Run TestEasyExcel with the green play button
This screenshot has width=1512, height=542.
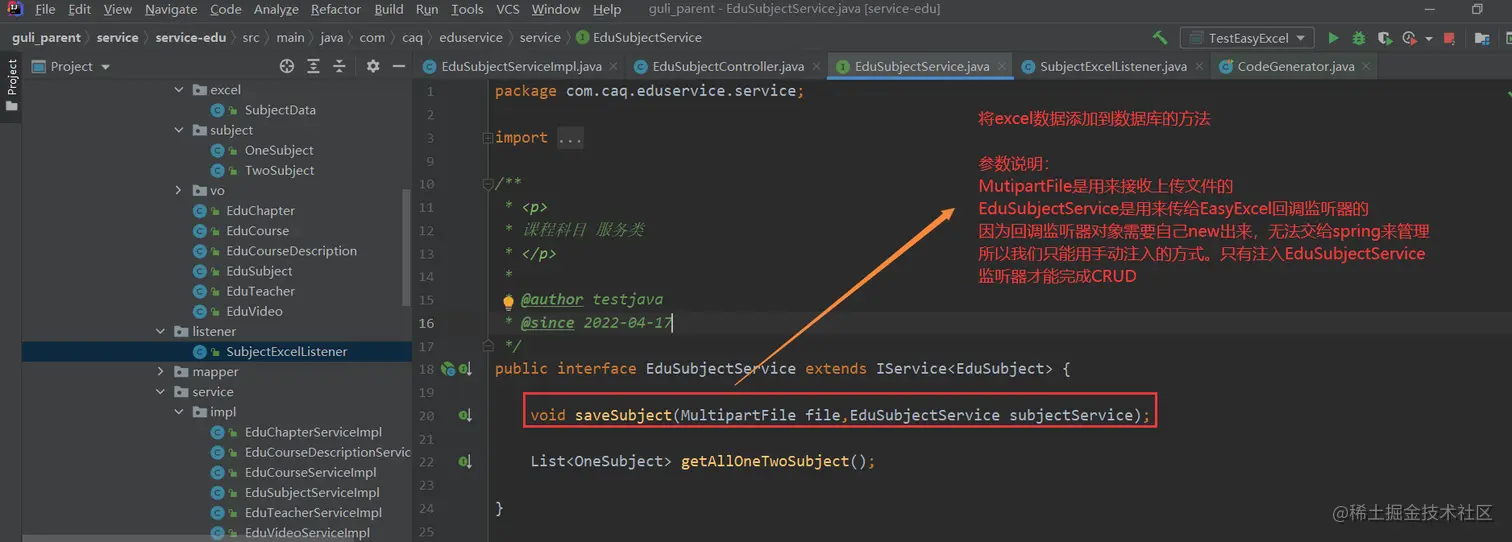point(1333,38)
